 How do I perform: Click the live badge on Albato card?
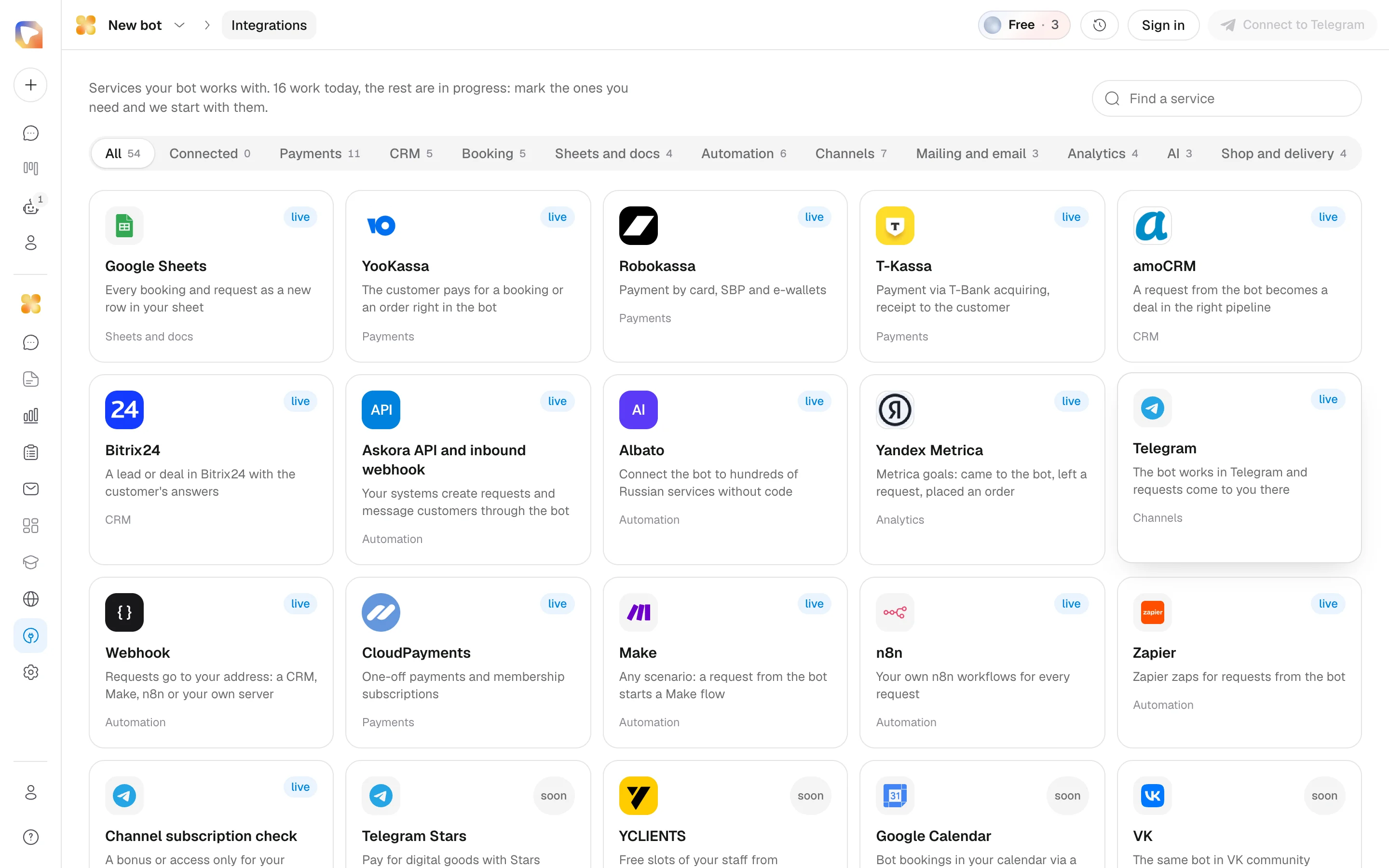(814, 401)
